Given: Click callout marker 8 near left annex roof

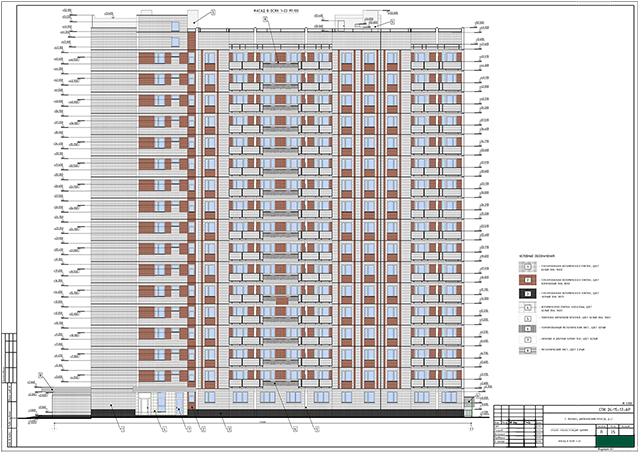Looking at the screenshot, I should (x=41, y=374).
